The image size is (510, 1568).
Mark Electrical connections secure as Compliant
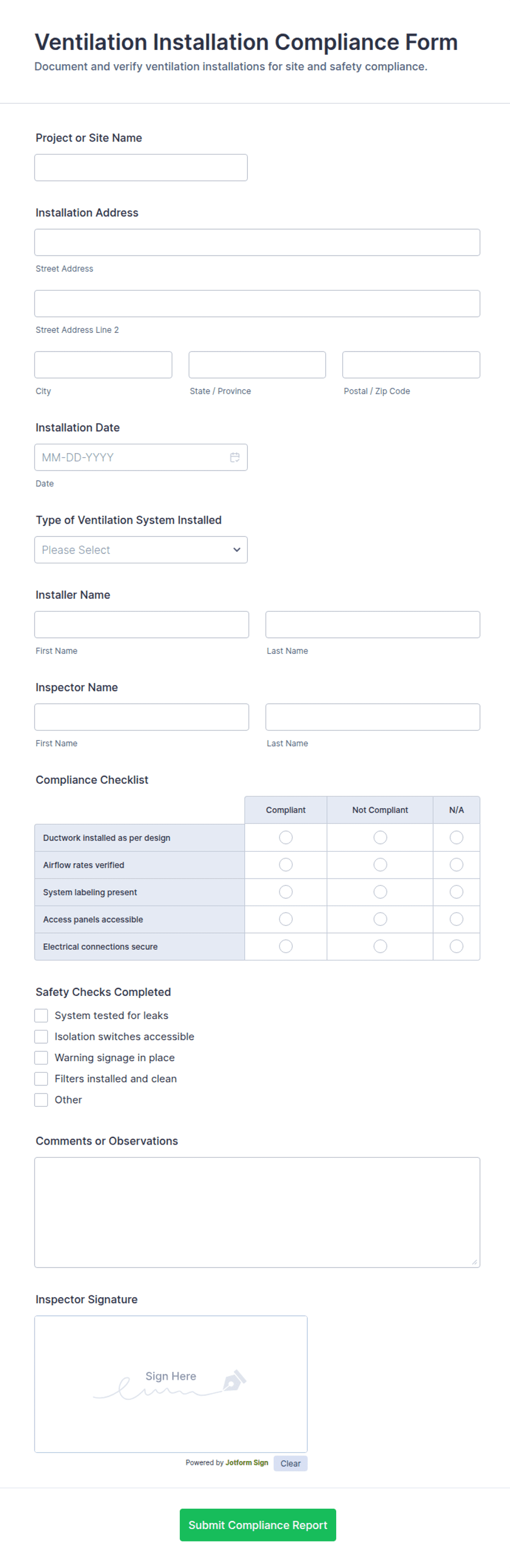point(285,947)
